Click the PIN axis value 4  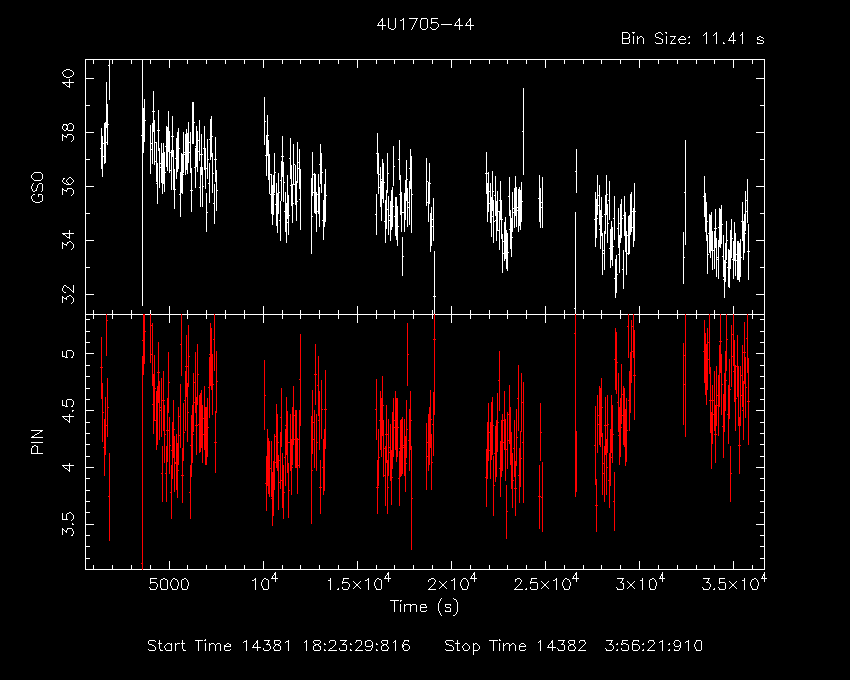[68, 467]
